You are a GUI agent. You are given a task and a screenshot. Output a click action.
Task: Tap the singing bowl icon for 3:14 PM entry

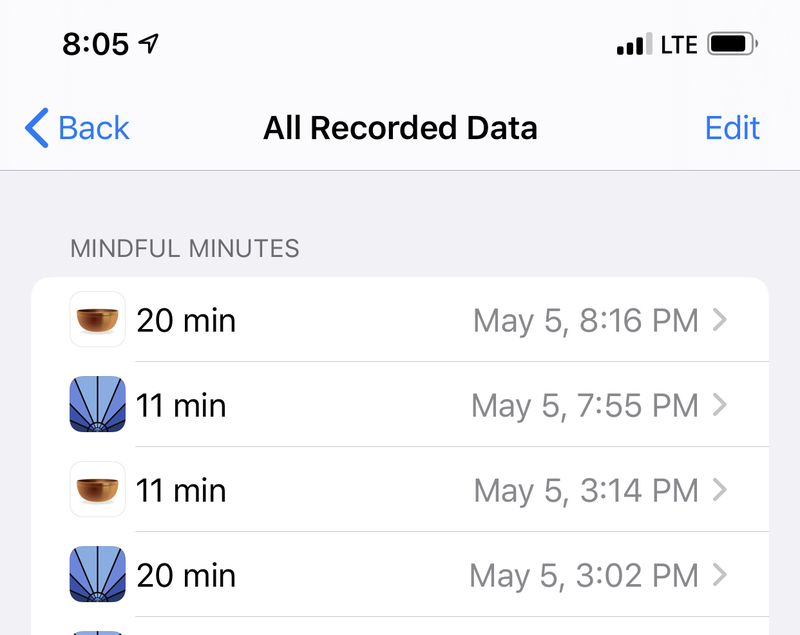coord(97,489)
